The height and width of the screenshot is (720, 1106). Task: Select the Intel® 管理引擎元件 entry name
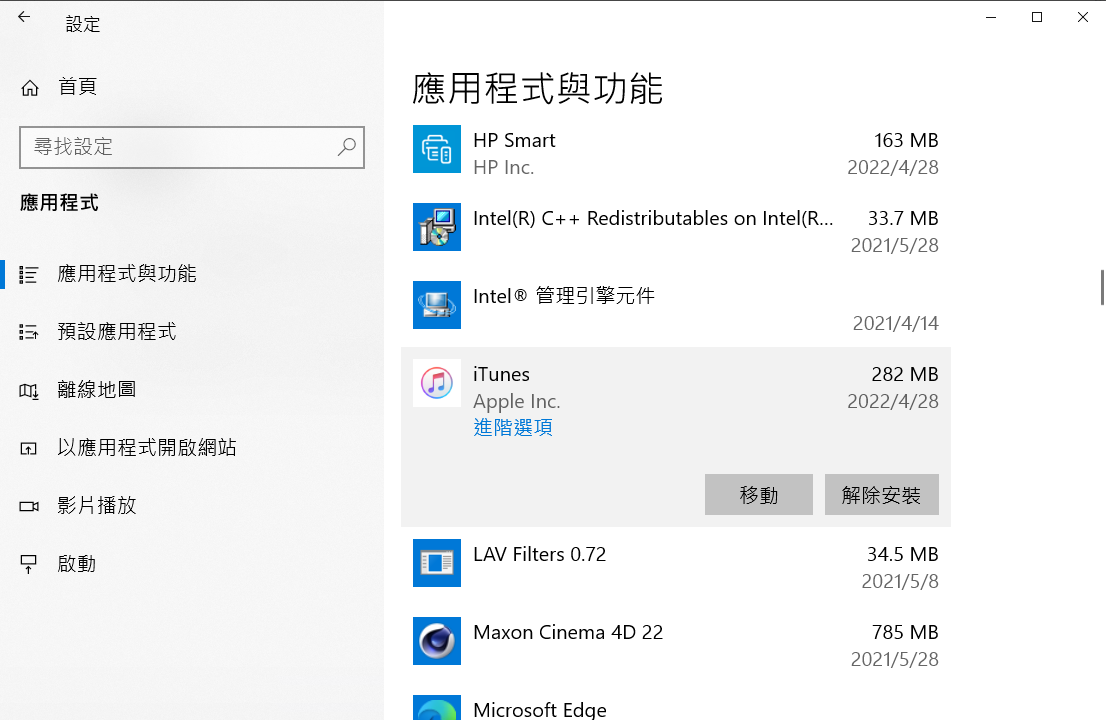tap(564, 295)
